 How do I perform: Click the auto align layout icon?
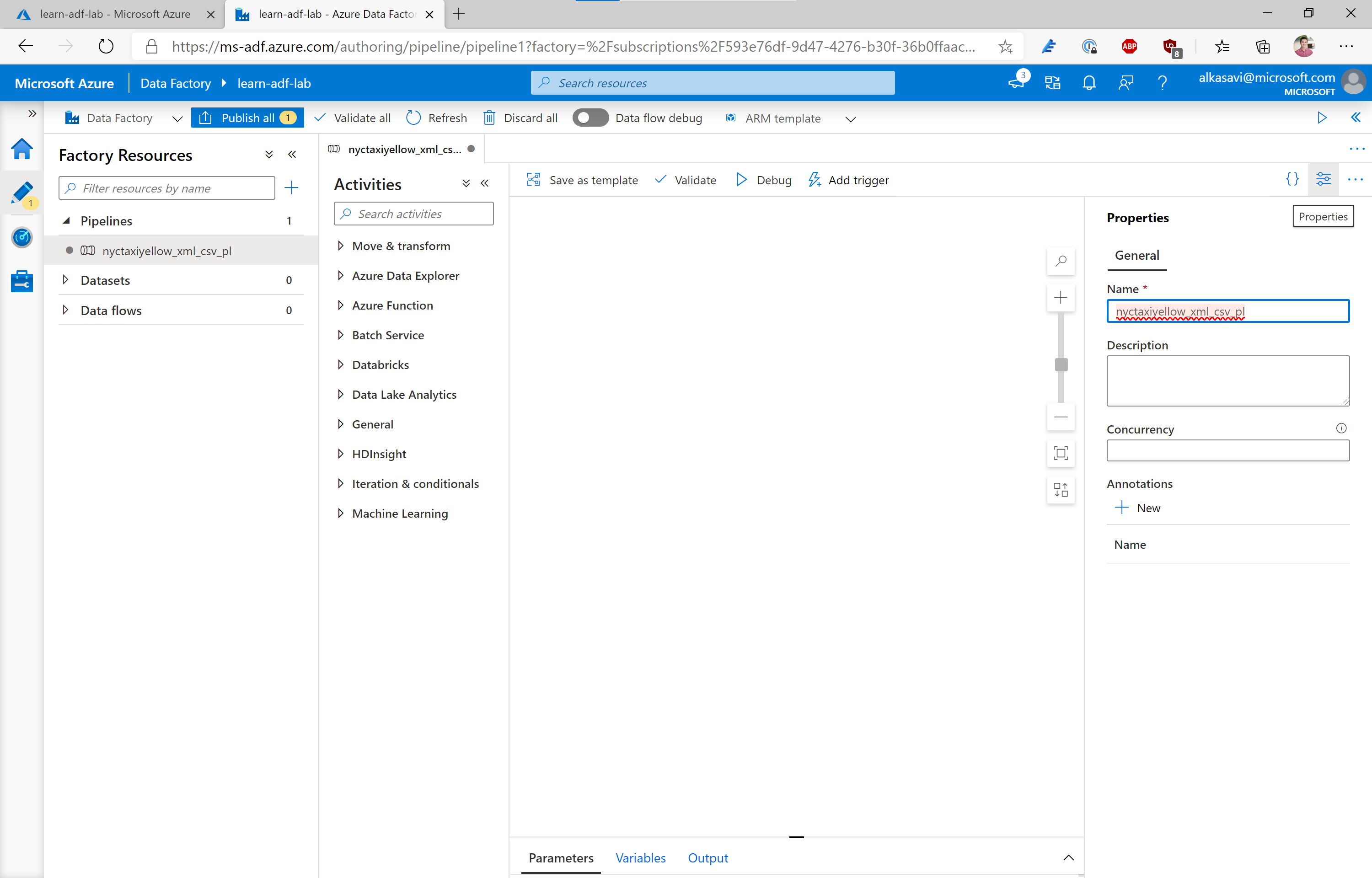point(1061,490)
